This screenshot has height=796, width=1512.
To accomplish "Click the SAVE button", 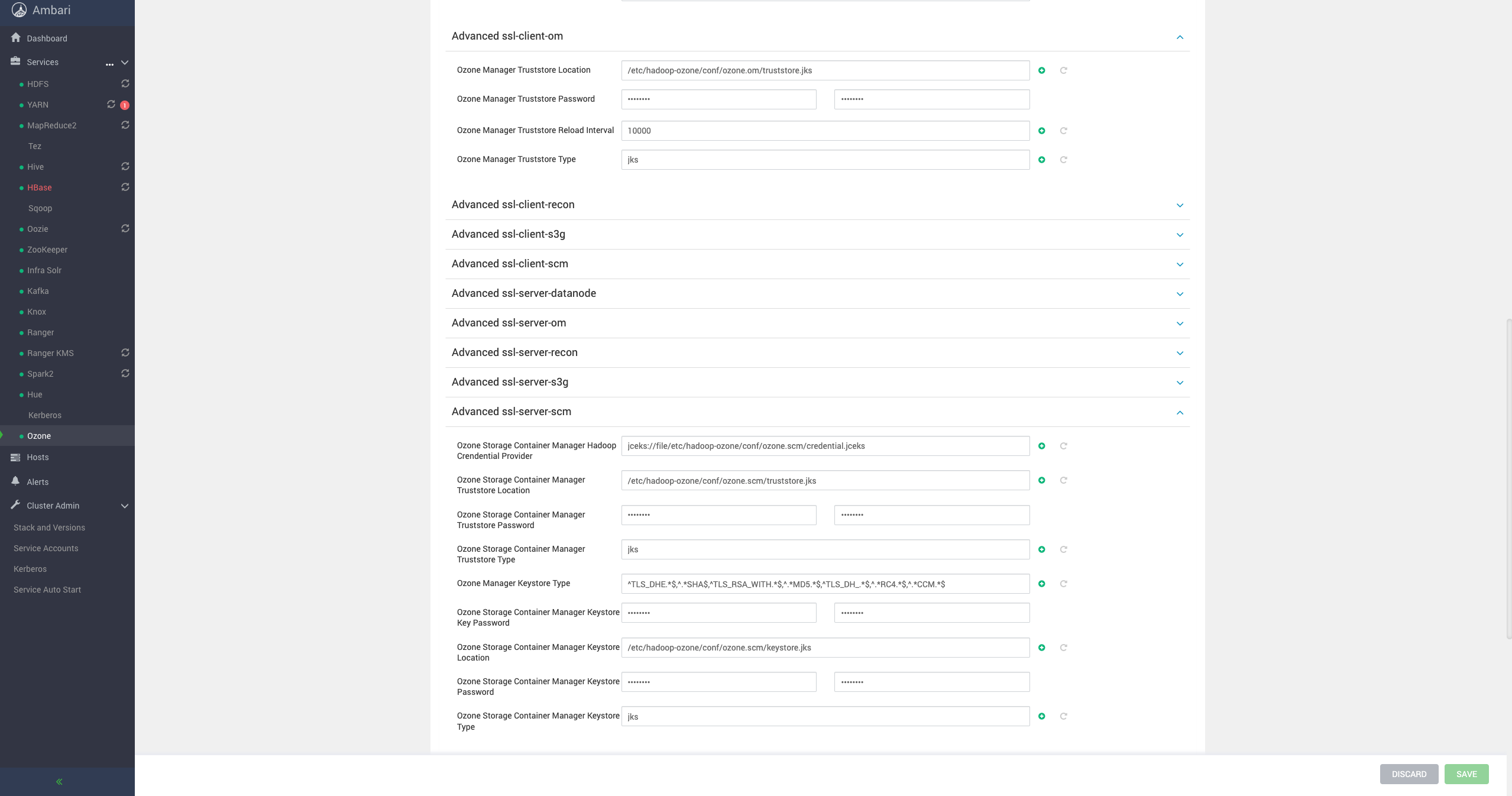I will (1466, 774).
